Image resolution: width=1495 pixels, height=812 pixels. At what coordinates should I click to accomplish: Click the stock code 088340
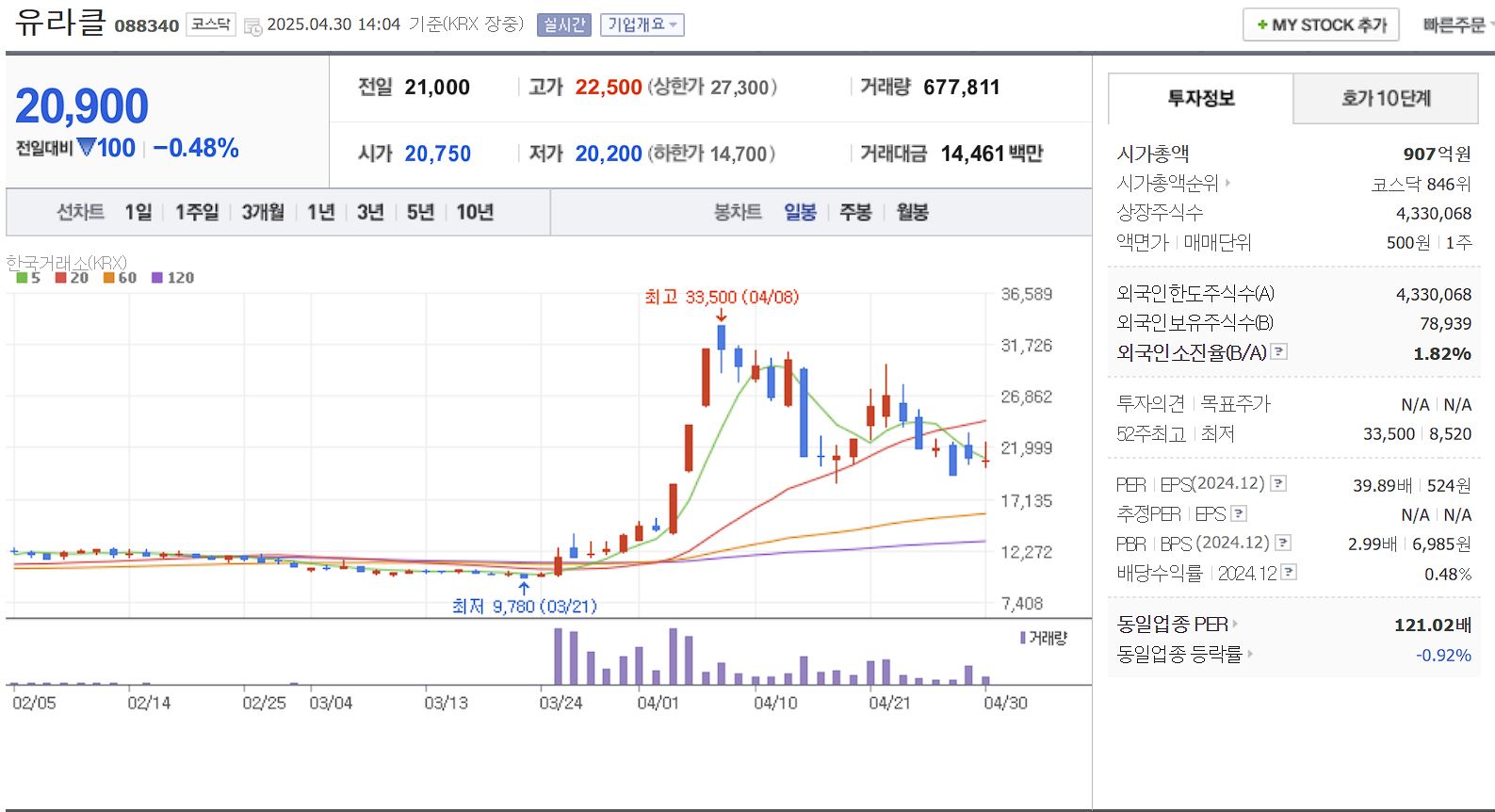tap(147, 25)
